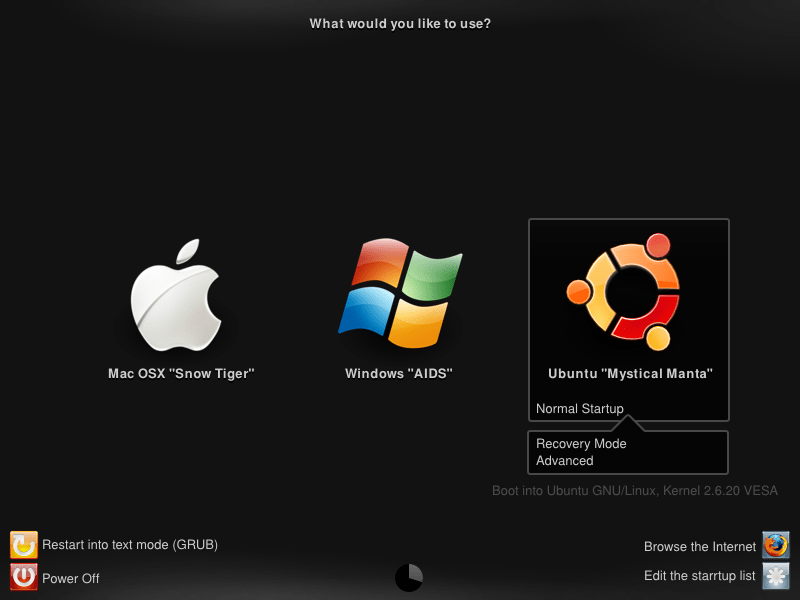Start Windows AIDS
Screen dimensions: 800x600
pos(399,373)
